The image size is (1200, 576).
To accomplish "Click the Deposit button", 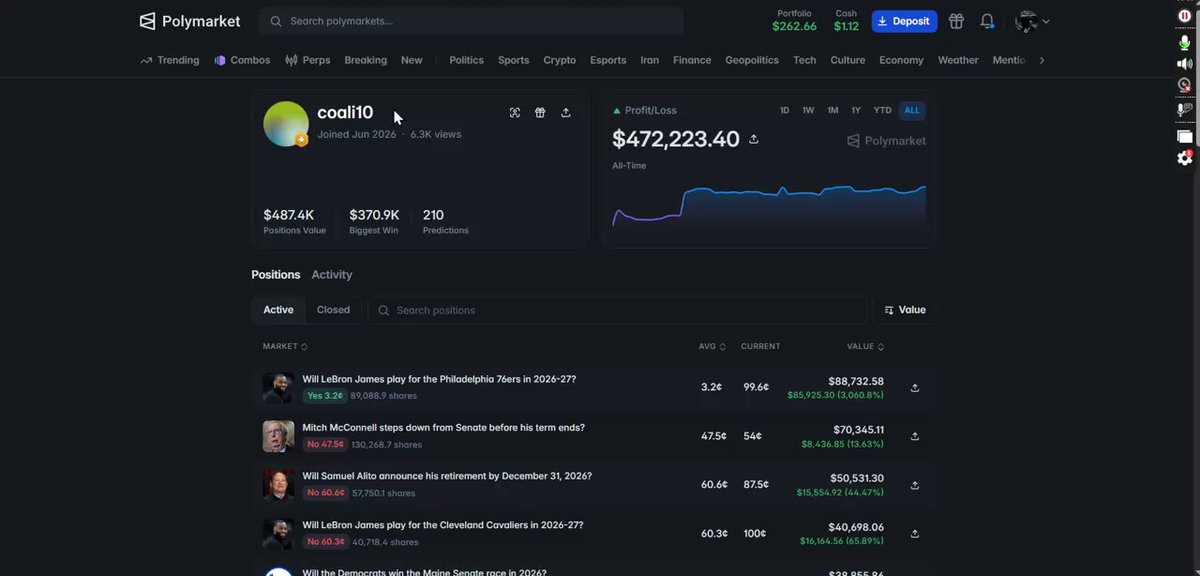I will pos(904,21).
